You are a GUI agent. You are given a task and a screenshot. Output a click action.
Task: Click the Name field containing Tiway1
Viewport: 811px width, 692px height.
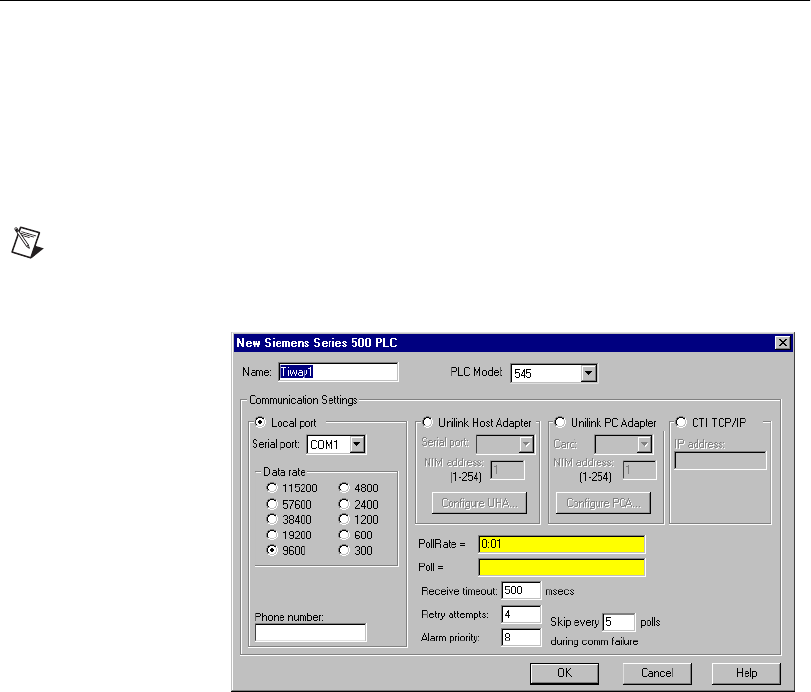pyautogui.click(x=338, y=372)
